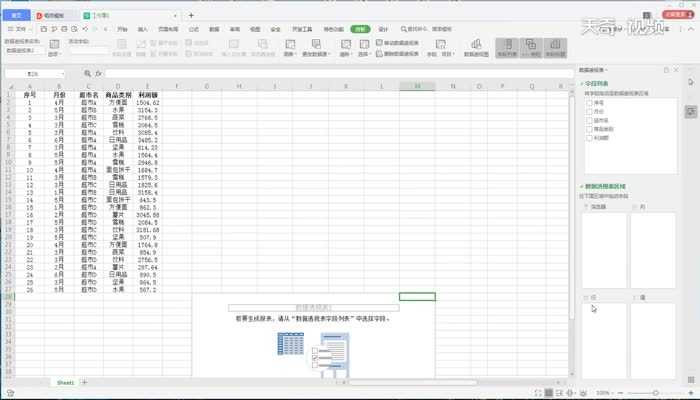Open the 设计 ribbon tab
Viewport: 700px width, 400px height.
(x=383, y=30)
